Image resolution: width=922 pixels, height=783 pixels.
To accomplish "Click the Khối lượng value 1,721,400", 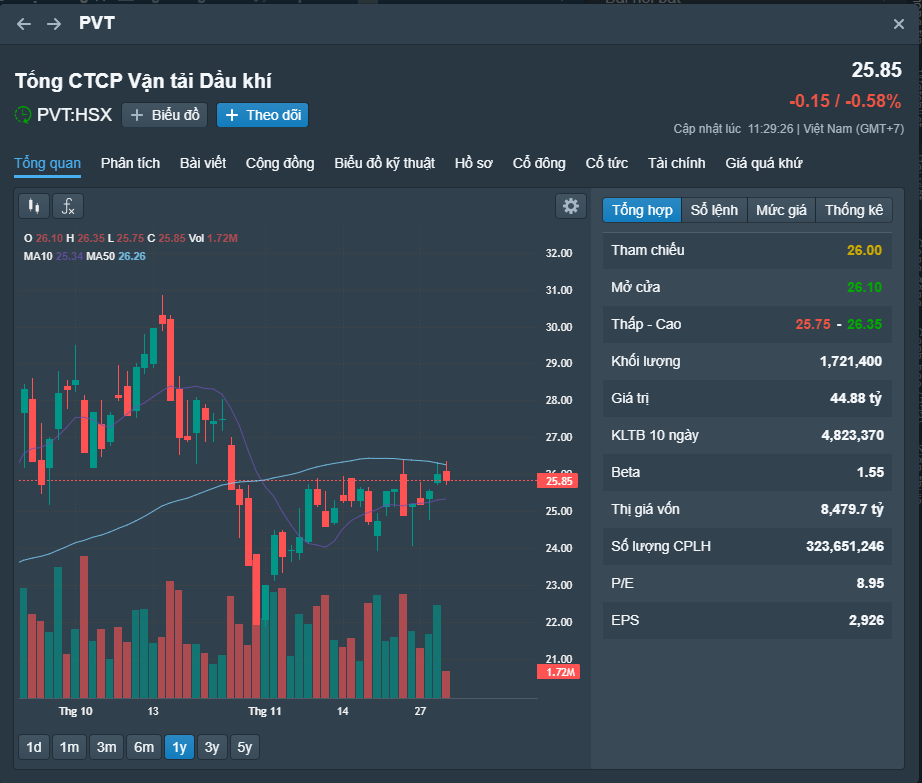I will pos(851,362).
